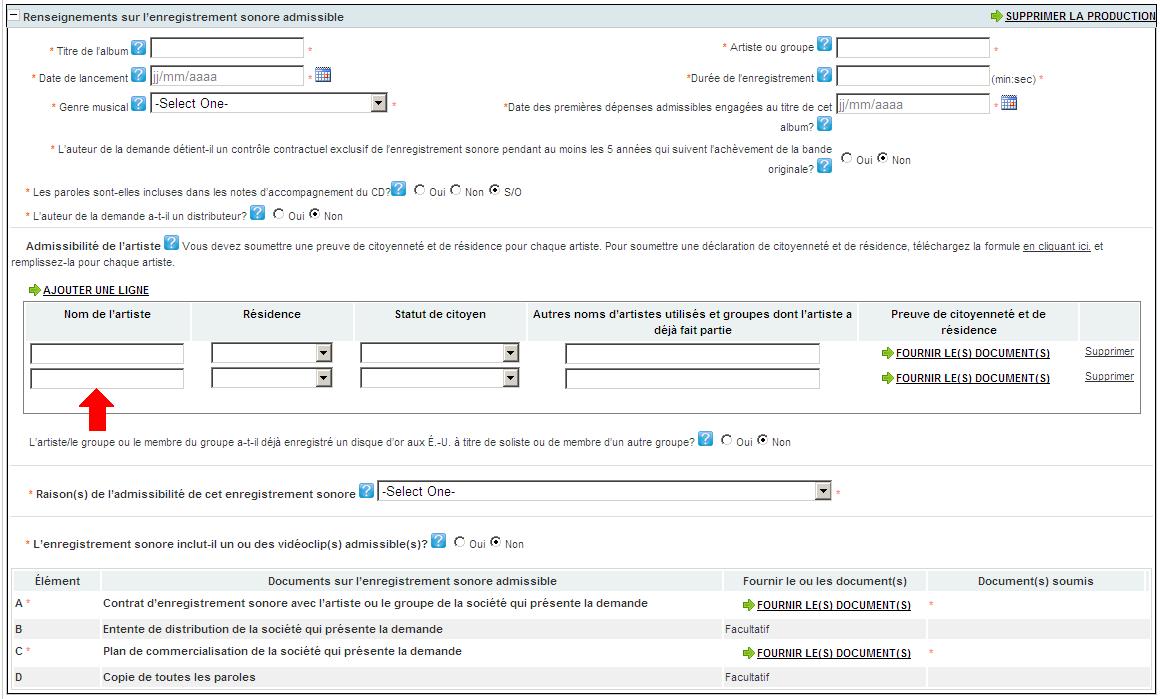The image size is (1160, 699).
Task: Open help icon for premières dépenses admissibles date
Action: point(824,124)
